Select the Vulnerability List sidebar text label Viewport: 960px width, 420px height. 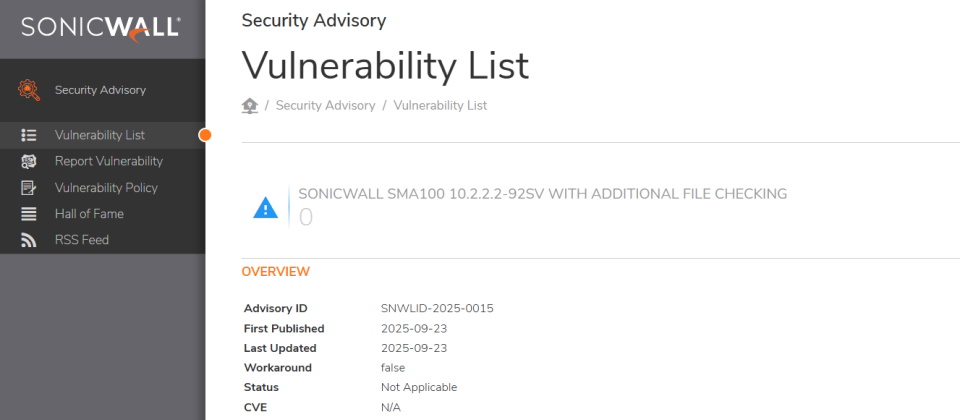point(100,135)
